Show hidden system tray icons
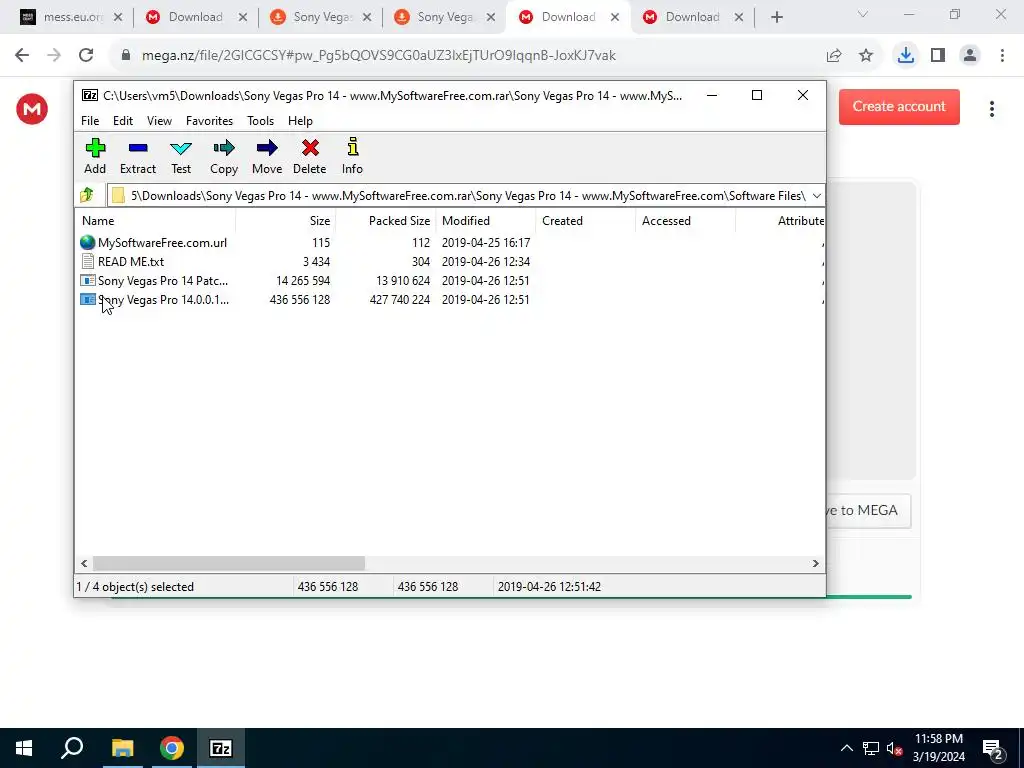 (846, 748)
